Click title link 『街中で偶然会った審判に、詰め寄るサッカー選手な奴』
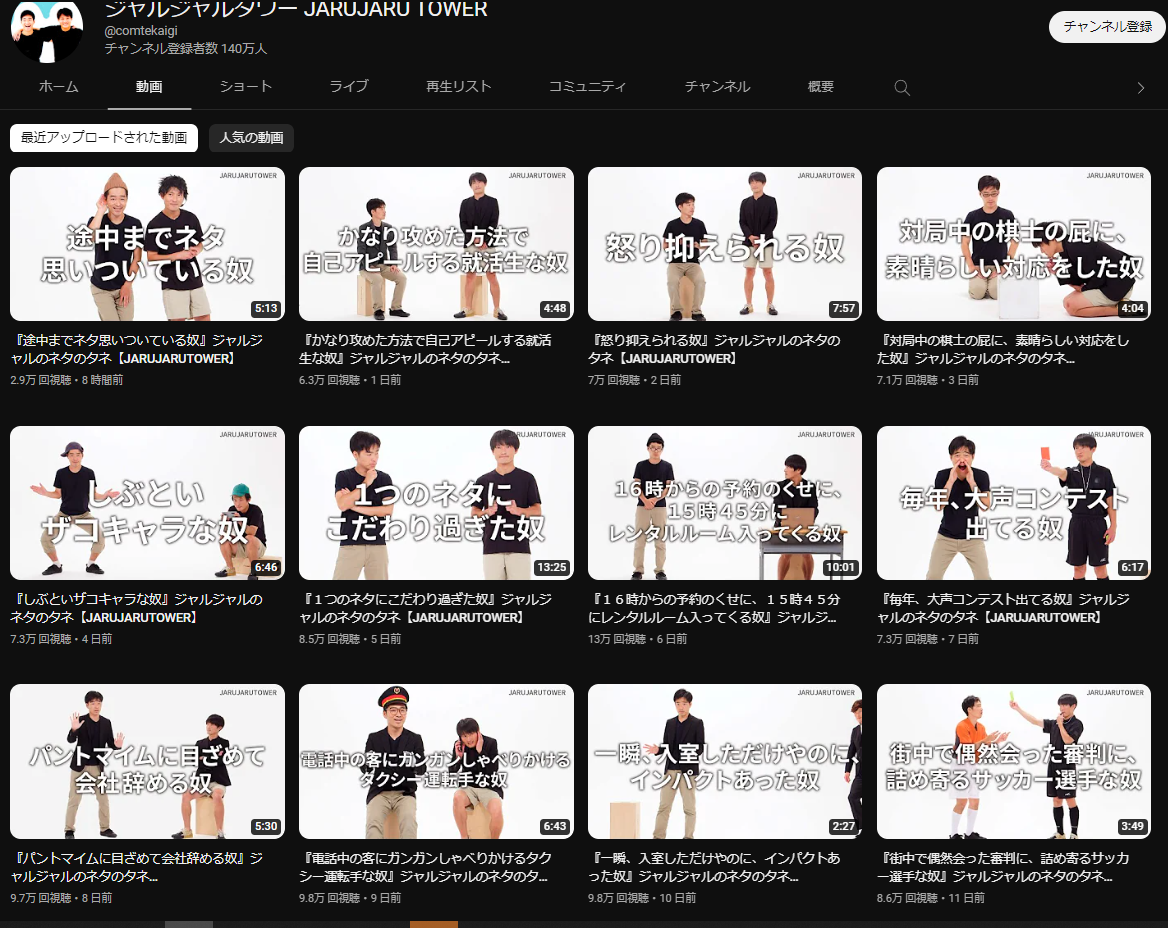Viewport: 1168px width, 928px height. click(1003, 867)
